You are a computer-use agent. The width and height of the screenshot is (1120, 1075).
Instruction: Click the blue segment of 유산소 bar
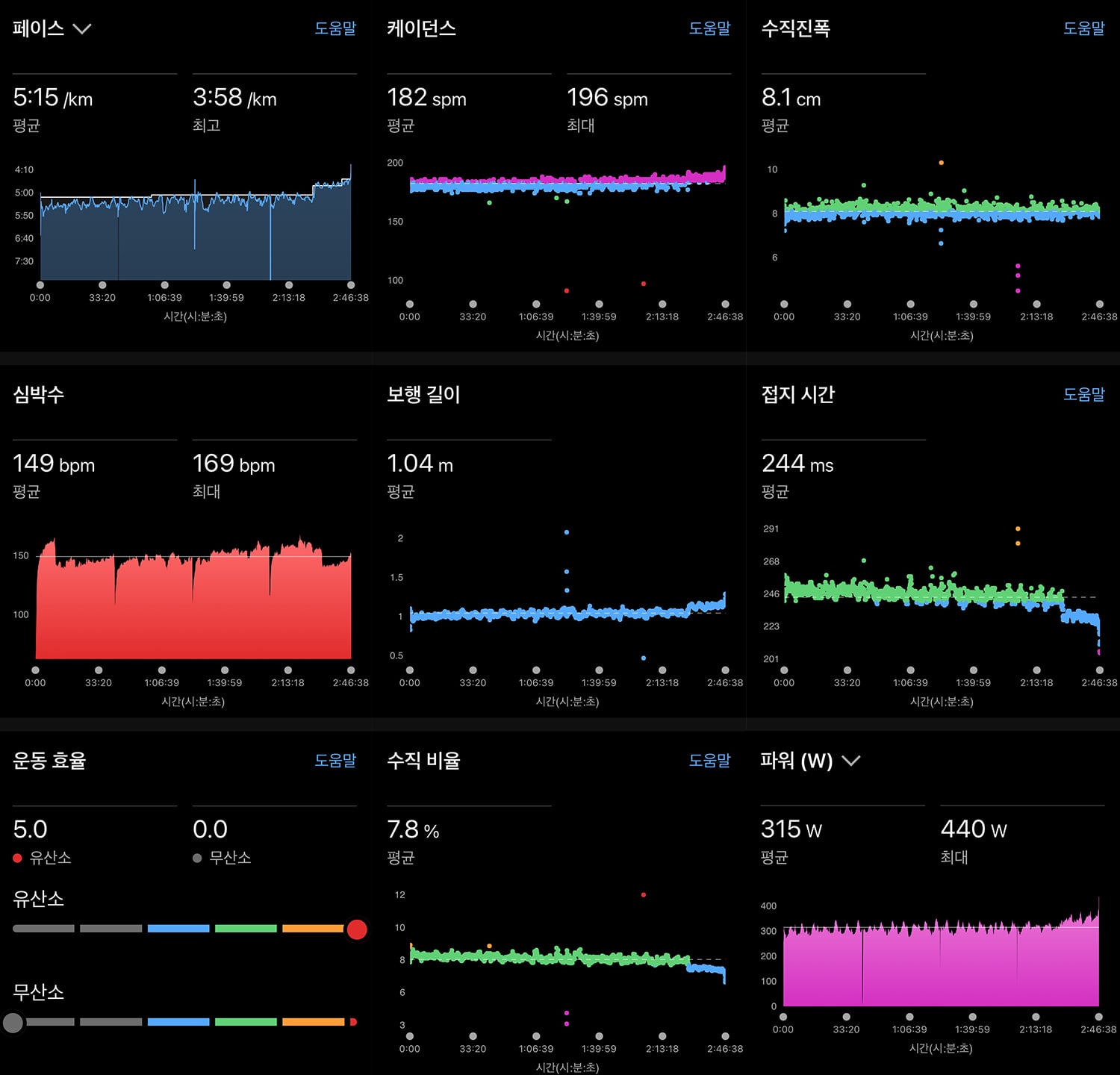(x=178, y=929)
